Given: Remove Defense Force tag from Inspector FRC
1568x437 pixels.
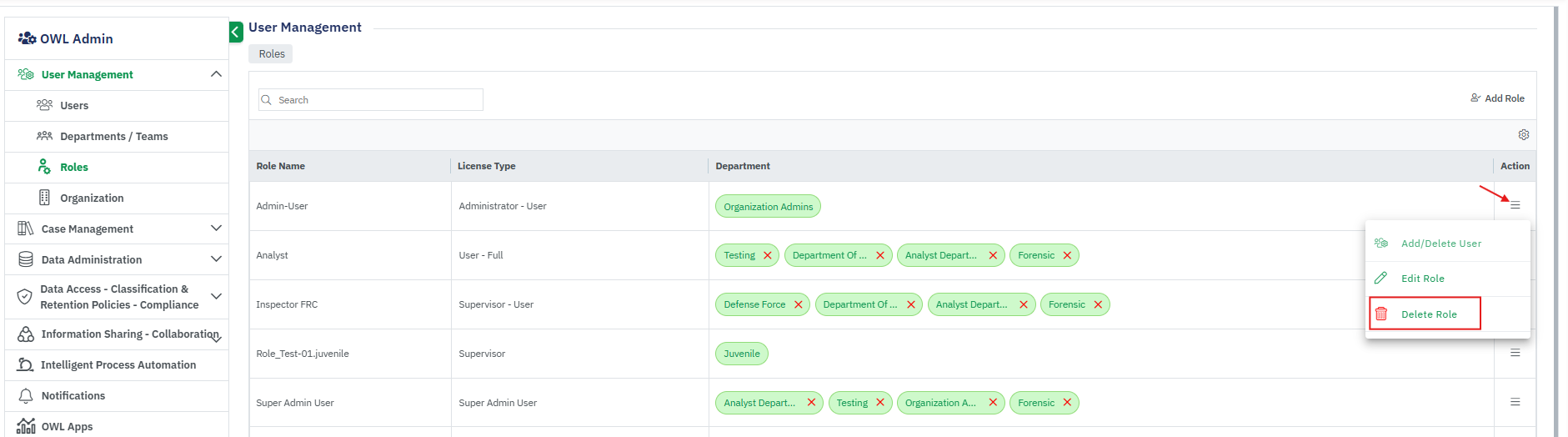Looking at the screenshot, I should (798, 305).
